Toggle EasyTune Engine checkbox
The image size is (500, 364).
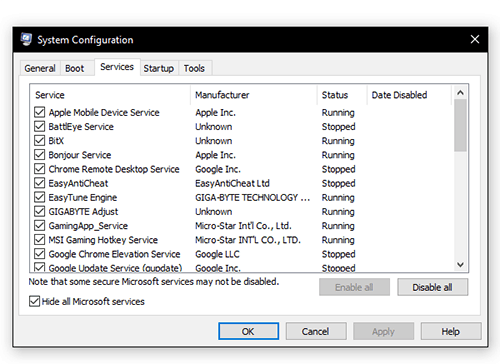click(40, 197)
